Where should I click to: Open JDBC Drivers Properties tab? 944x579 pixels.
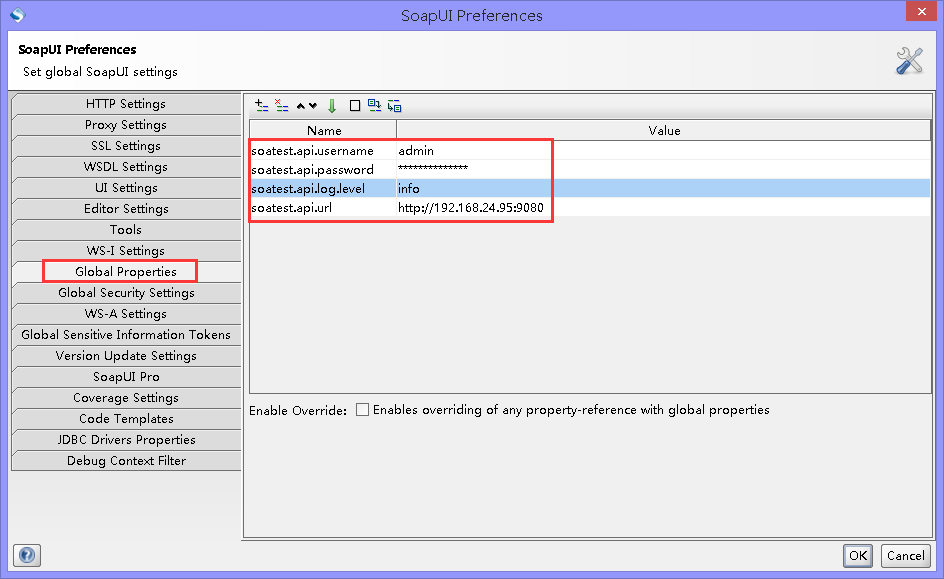click(126, 440)
